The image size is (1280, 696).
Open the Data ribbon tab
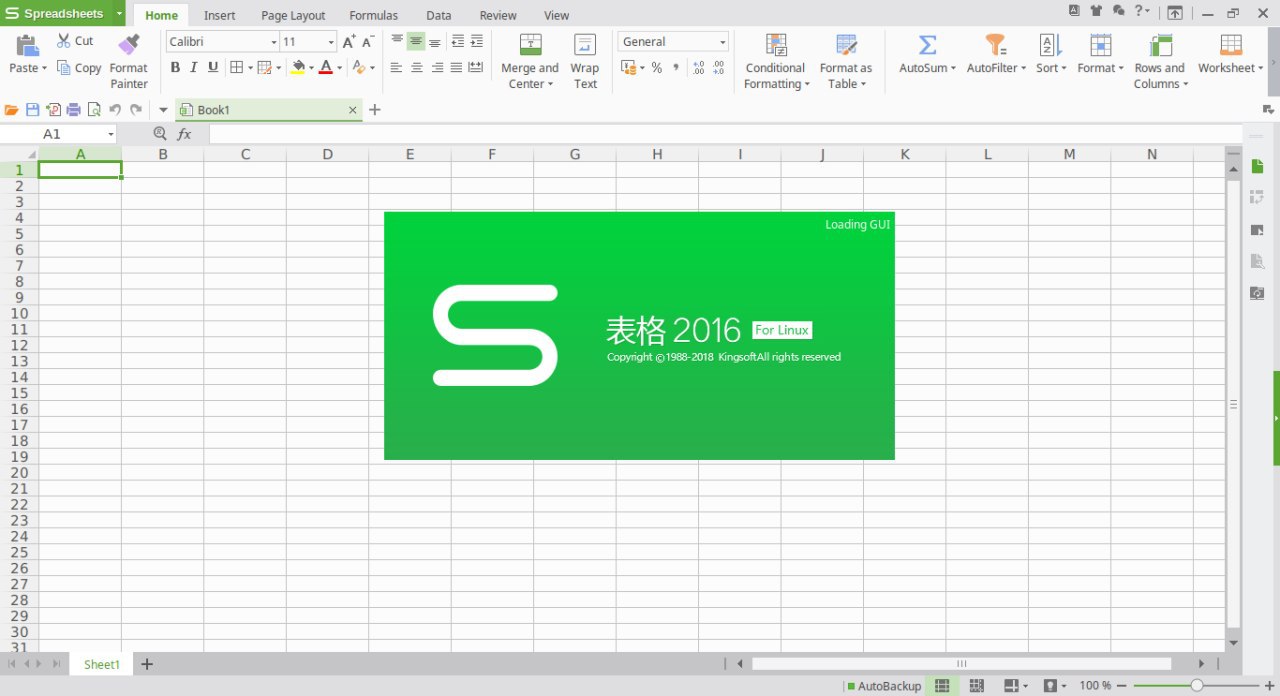pyautogui.click(x=438, y=15)
